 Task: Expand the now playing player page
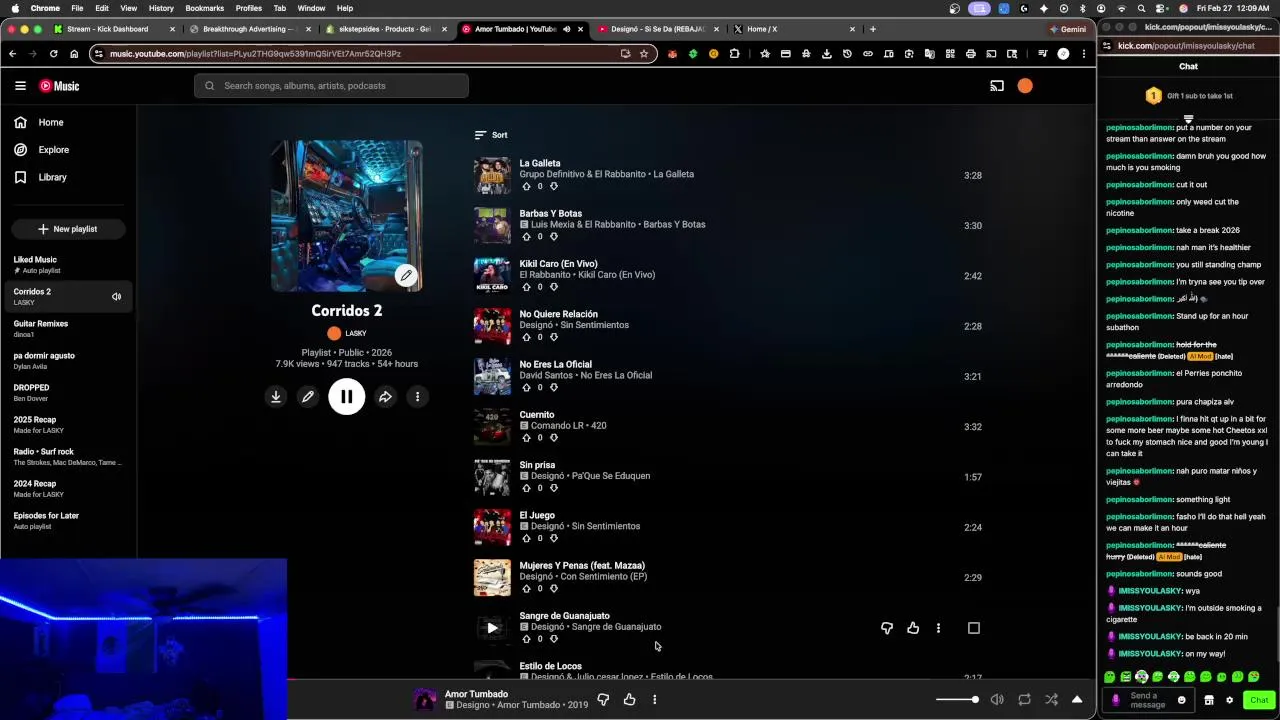(1077, 700)
